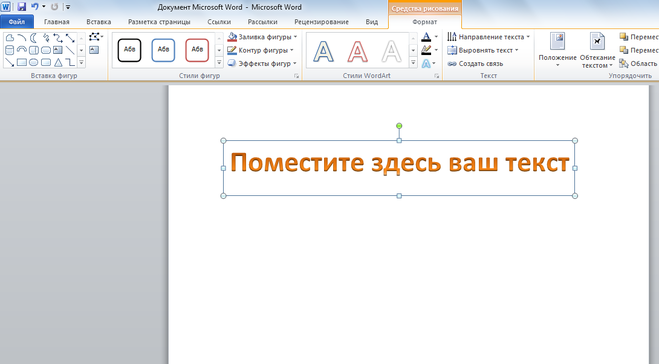The height and width of the screenshot is (364, 659).
Task: Open the Стили WordArt dialog launcher
Action: pos(437,76)
